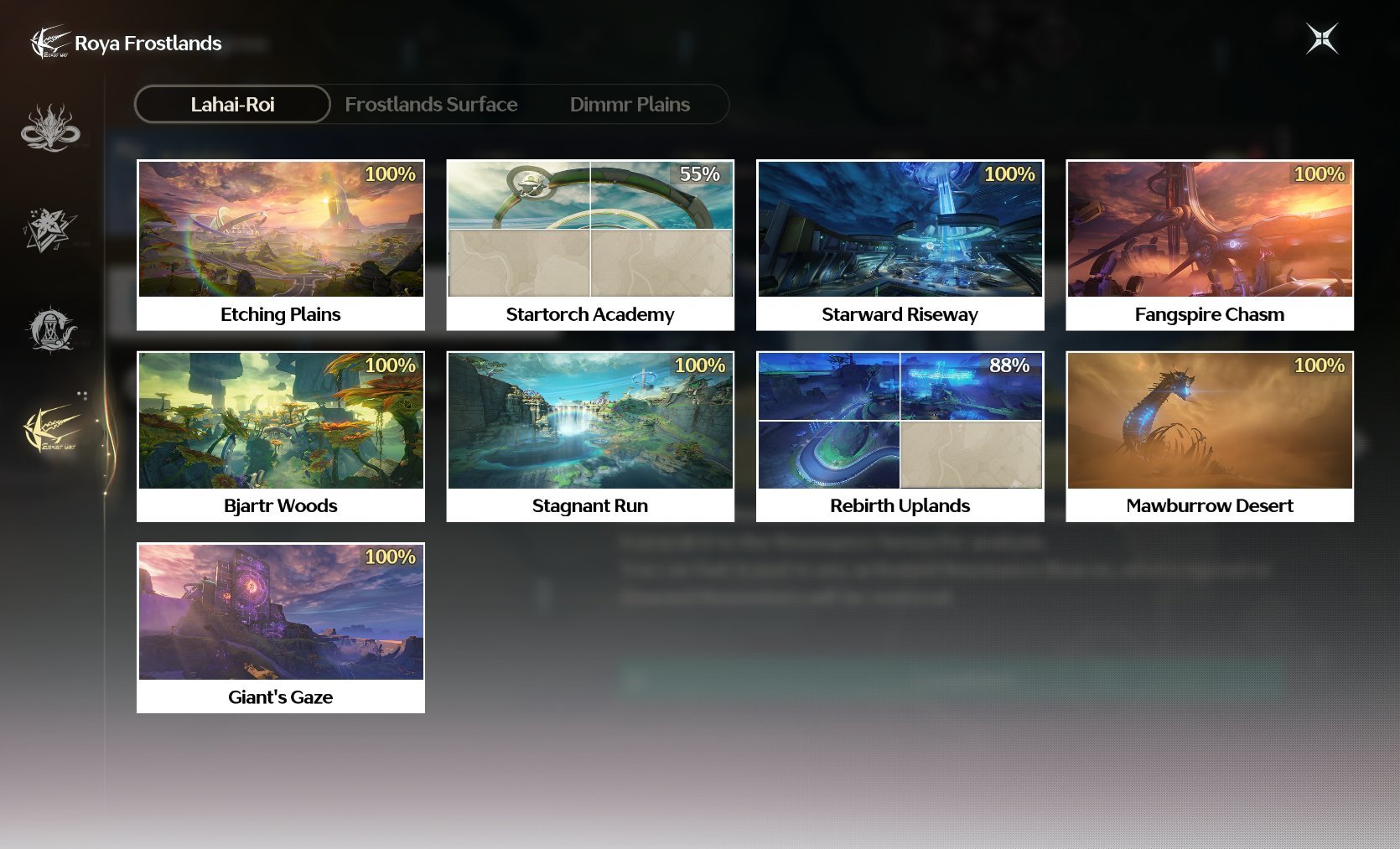Open the Mawburrow Desert area card
1400x849 pixels.
(x=1210, y=437)
